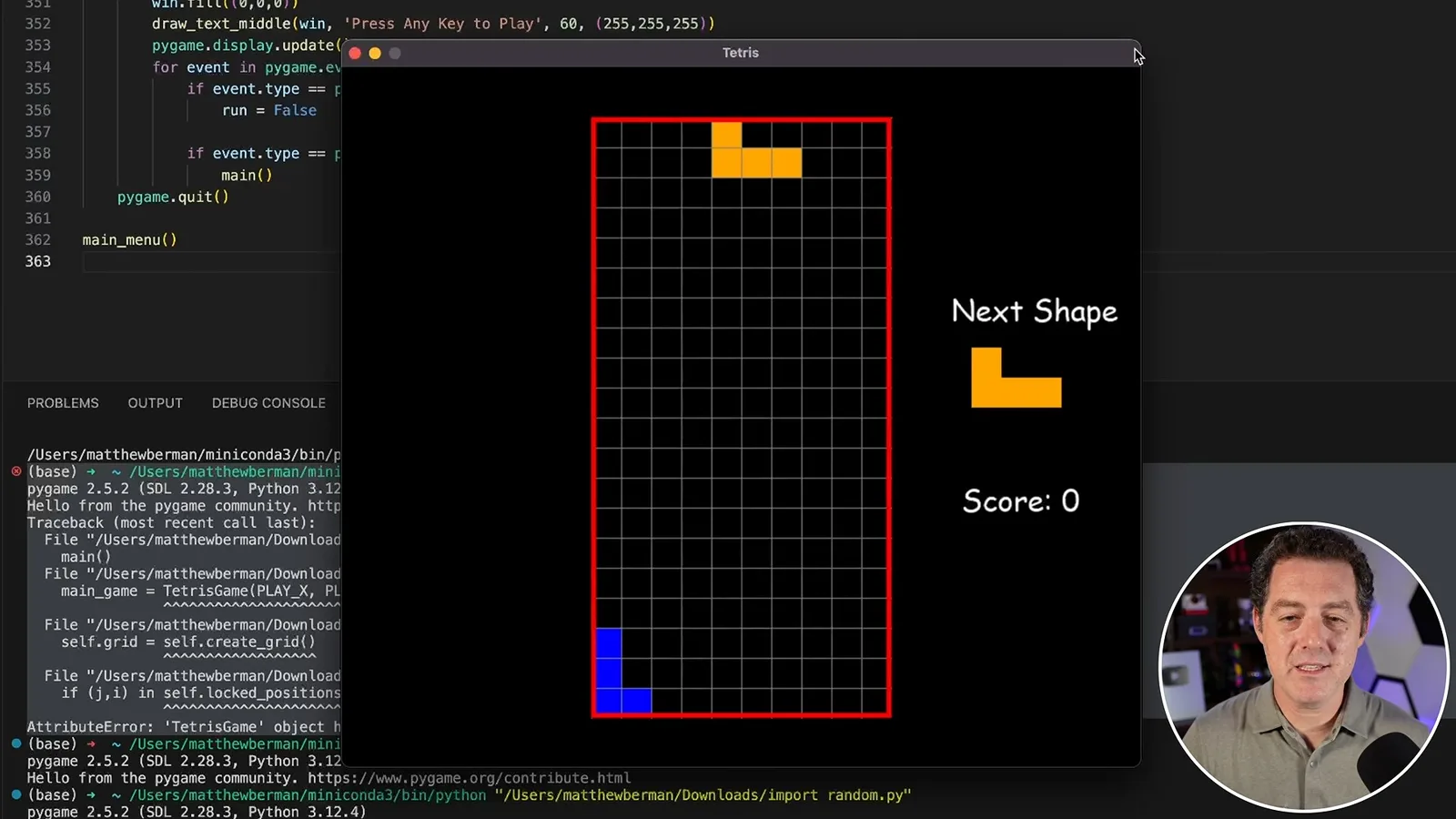Click the falling orange tetromino piece
Image resolution: width=1456 pixels, height=819 pixels.
(756, 162)
